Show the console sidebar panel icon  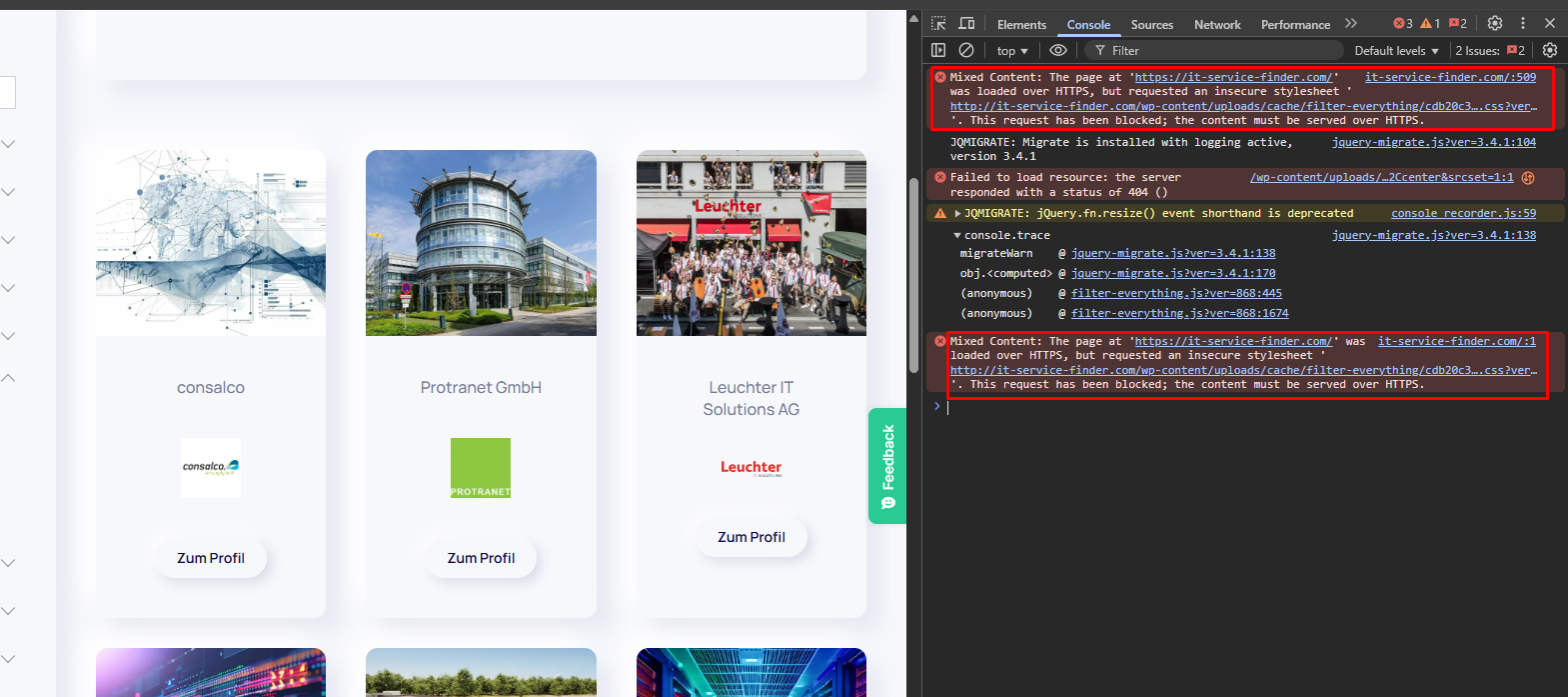pyautogui.click(x=938, y=50)
